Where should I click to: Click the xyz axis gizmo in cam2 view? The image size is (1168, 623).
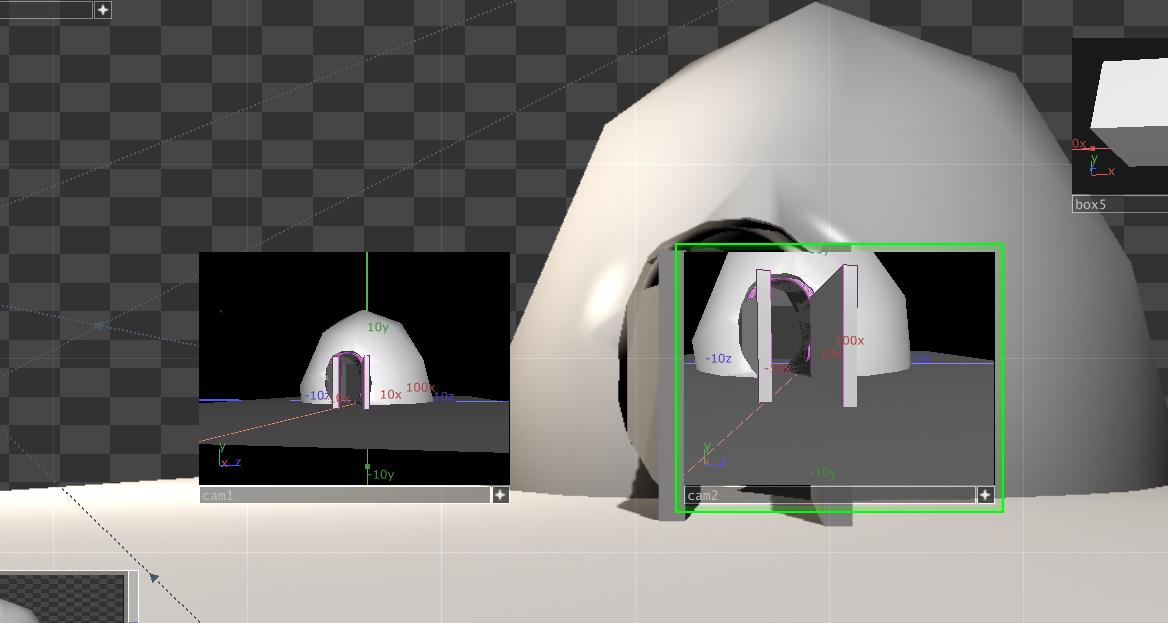pos(713,456)
